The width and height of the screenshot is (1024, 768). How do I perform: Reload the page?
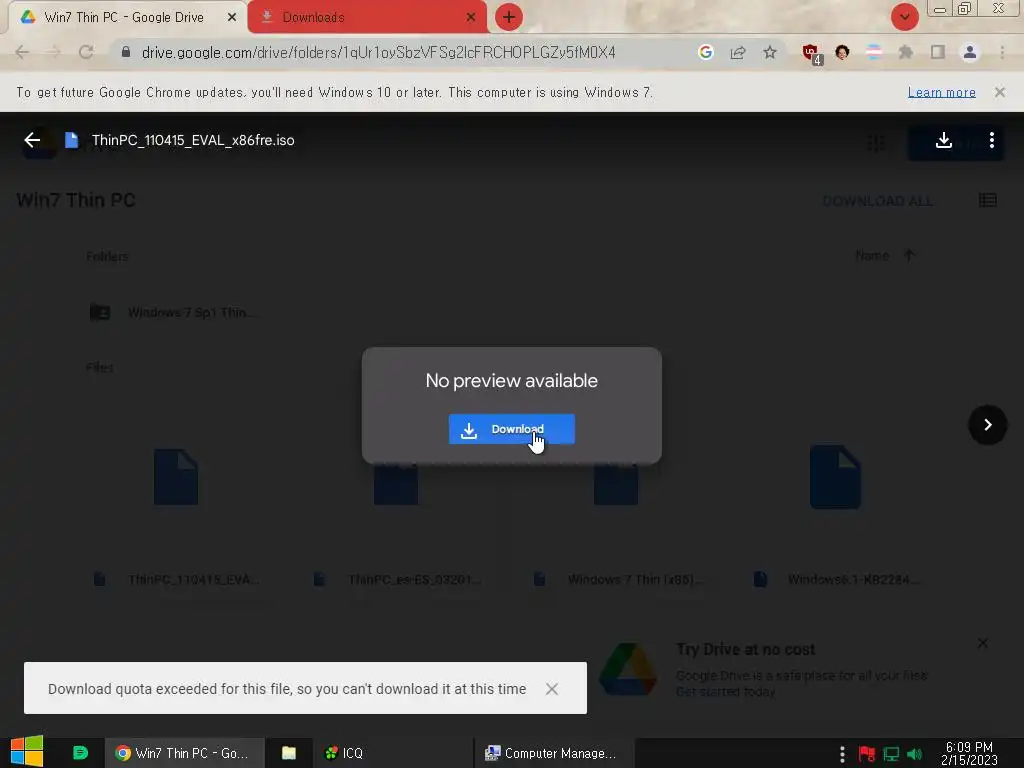tap(86, 52)
